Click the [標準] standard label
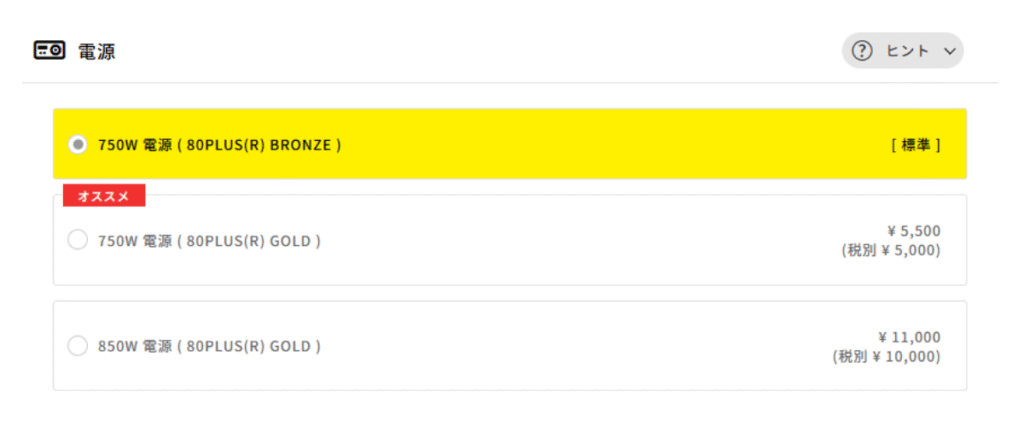 pyautogui.click(x=915, y=144)
